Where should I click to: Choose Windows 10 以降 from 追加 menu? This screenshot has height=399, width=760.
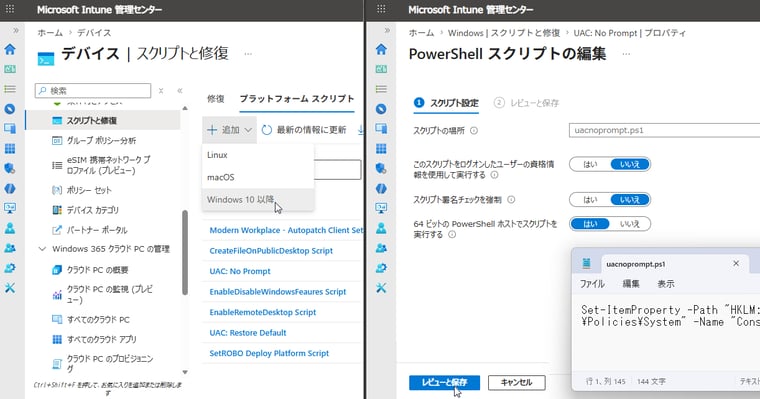(x=258, y=199)
